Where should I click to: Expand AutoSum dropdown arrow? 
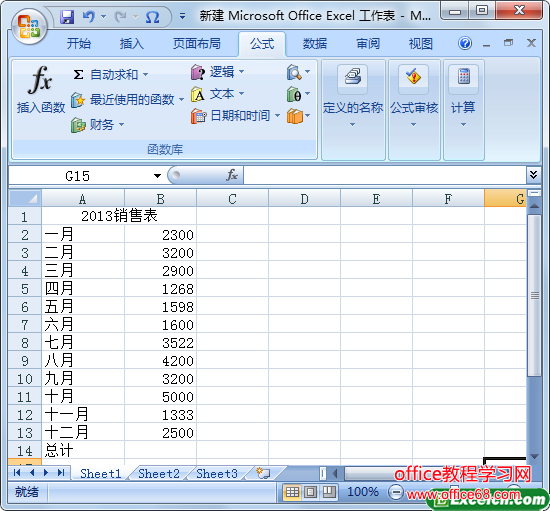pyautogui.click(x=145, y=75)
